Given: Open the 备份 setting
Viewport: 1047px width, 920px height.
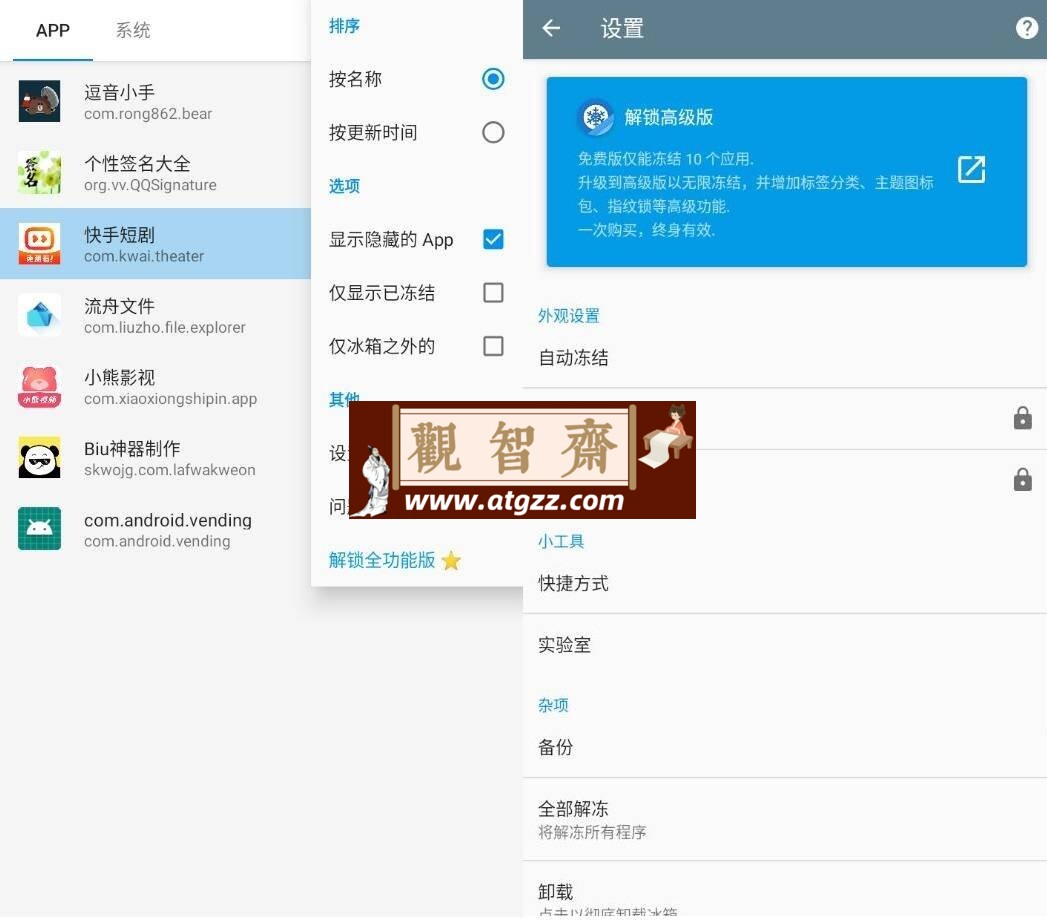Looking at the screenshot, I should coord(785,747).
